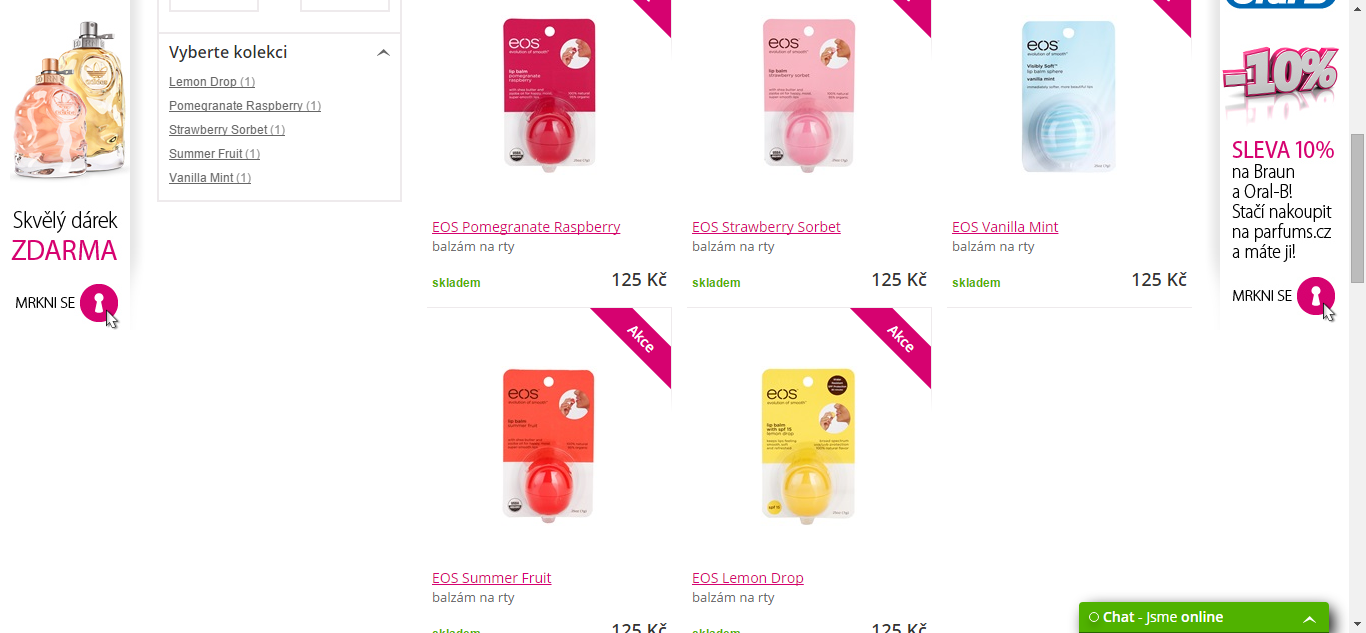The height and width of the screenshot is (633, 1366).
Task: Filter by Lemon Drop collection
Action: (212, 82)
